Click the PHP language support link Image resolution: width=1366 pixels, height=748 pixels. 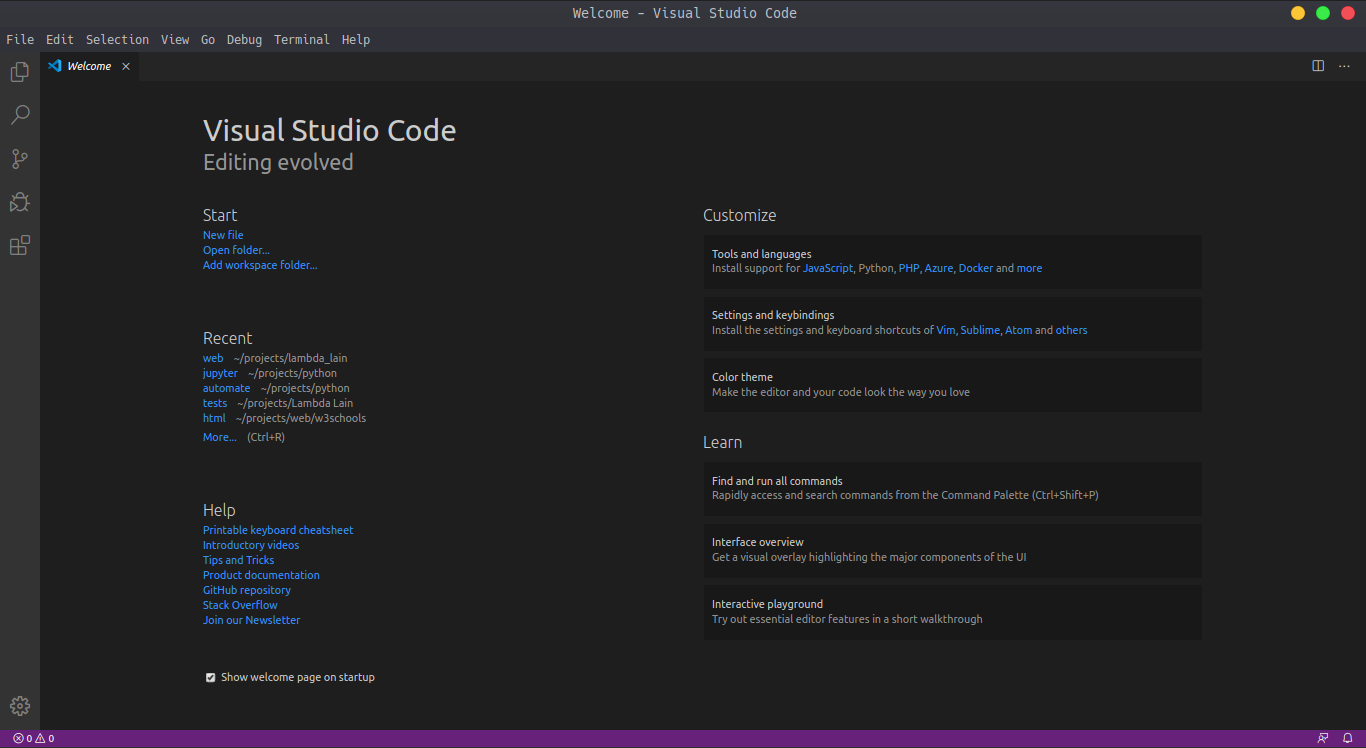[x=909, y=268]
